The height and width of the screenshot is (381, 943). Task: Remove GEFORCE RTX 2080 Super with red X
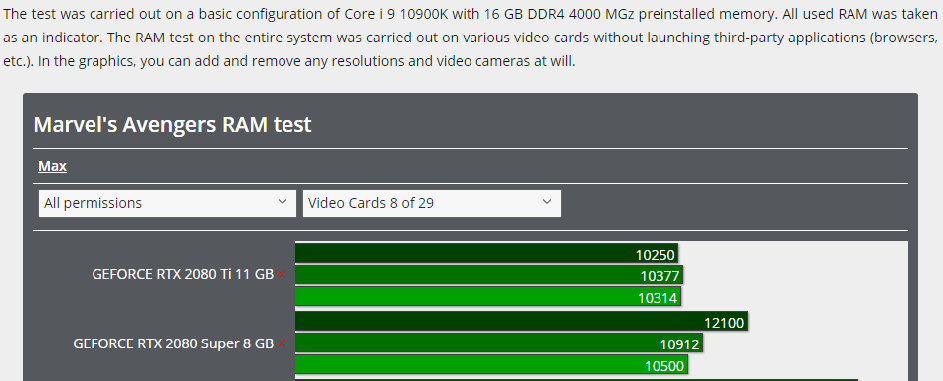pos(283,344)
